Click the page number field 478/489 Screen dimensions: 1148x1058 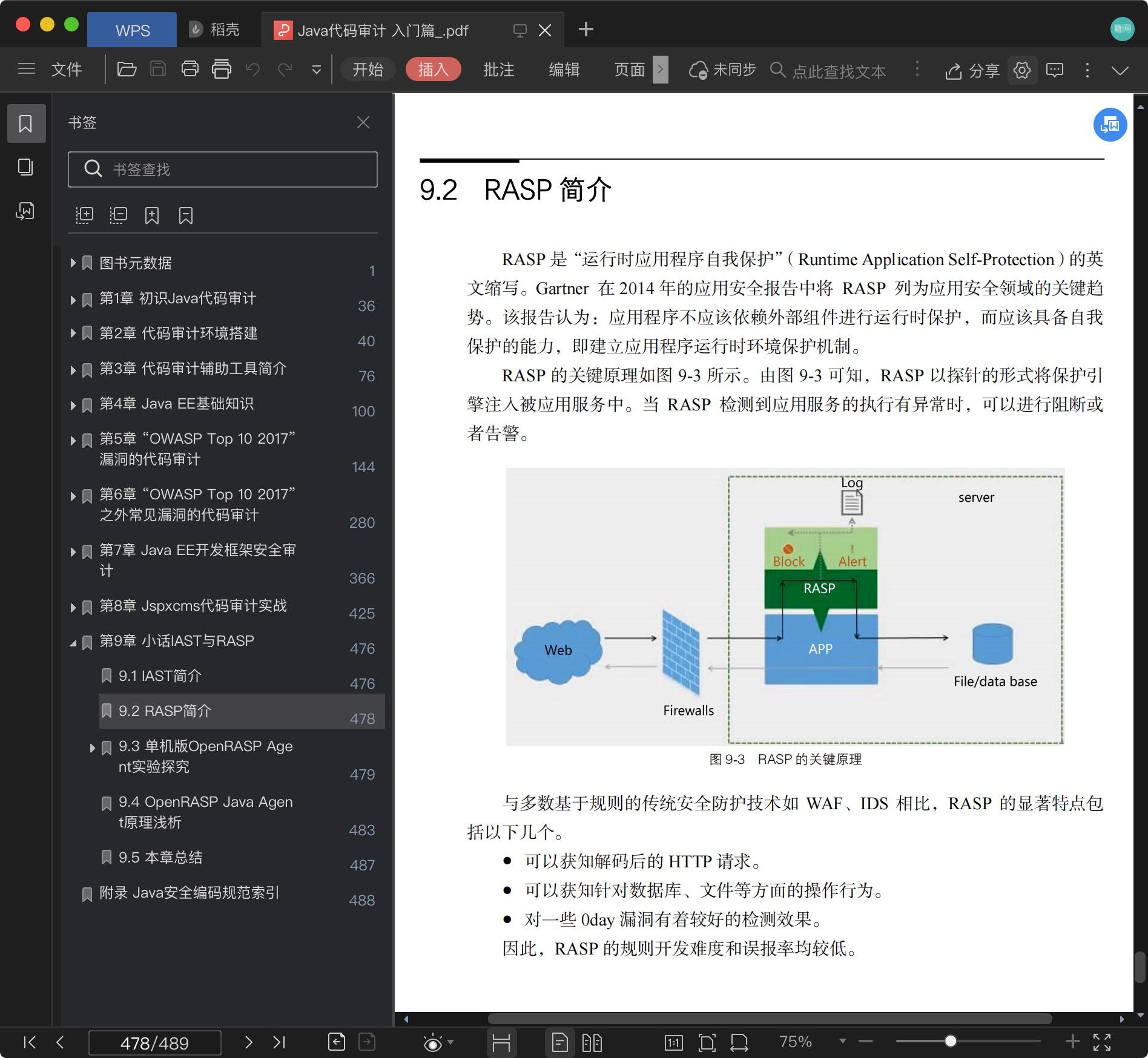tap(154, 1042)
